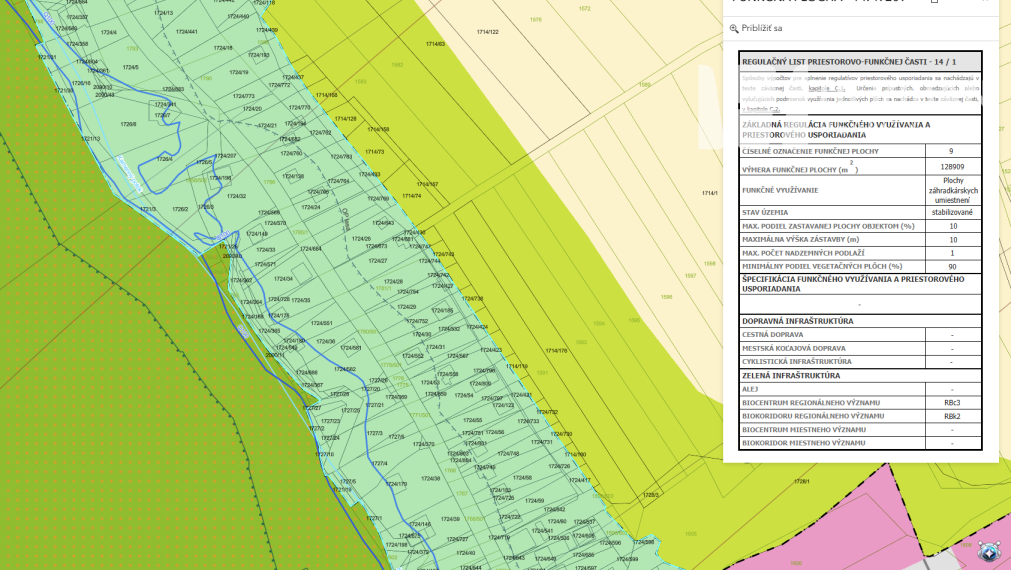Click the "Zelená infraštruktúra" section heading
This screenshot has width=1011, height=570.
coord(791,375)
